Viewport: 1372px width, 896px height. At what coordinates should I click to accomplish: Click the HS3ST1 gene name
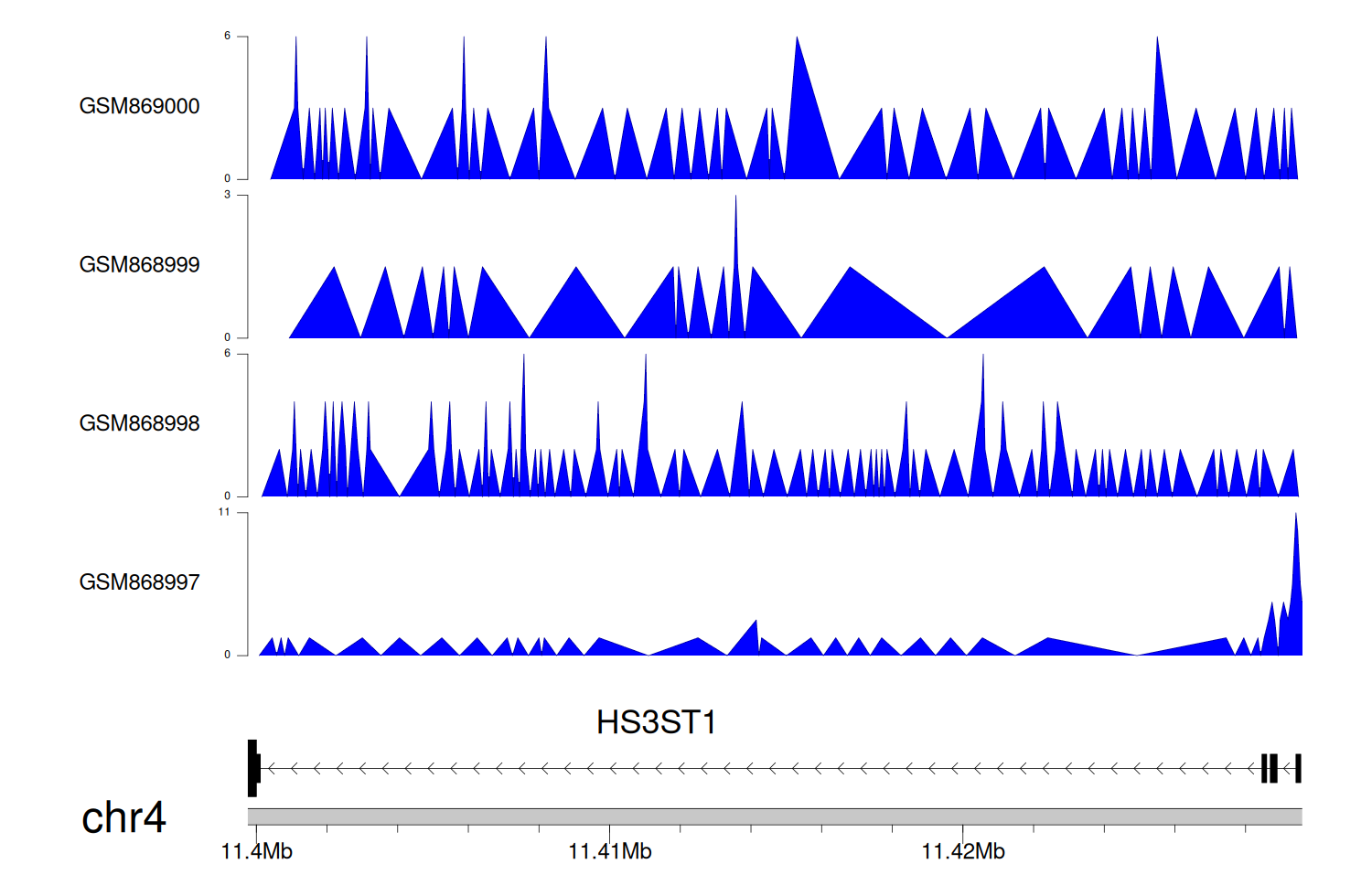[x=656, y=722]
